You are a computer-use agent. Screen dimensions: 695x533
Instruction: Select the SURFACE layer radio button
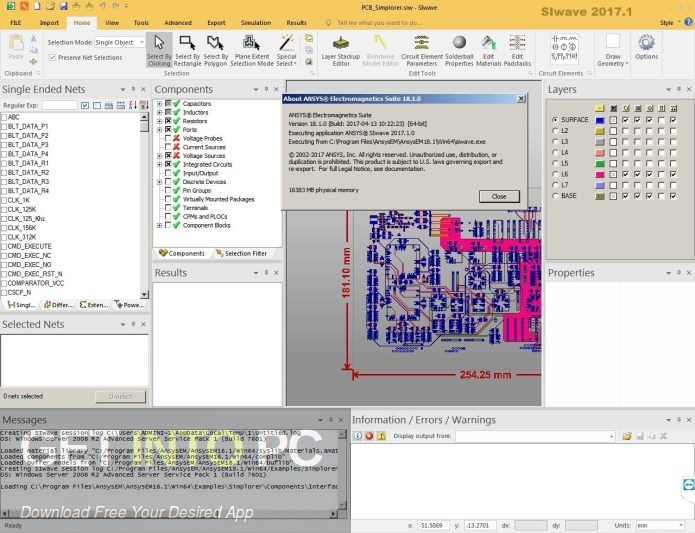(555, 120)
